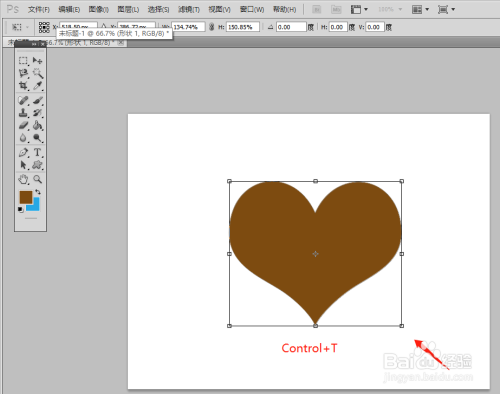Click the transform center reference point
500x394 pixels.
pyautogui.click(x=315, y=254)
